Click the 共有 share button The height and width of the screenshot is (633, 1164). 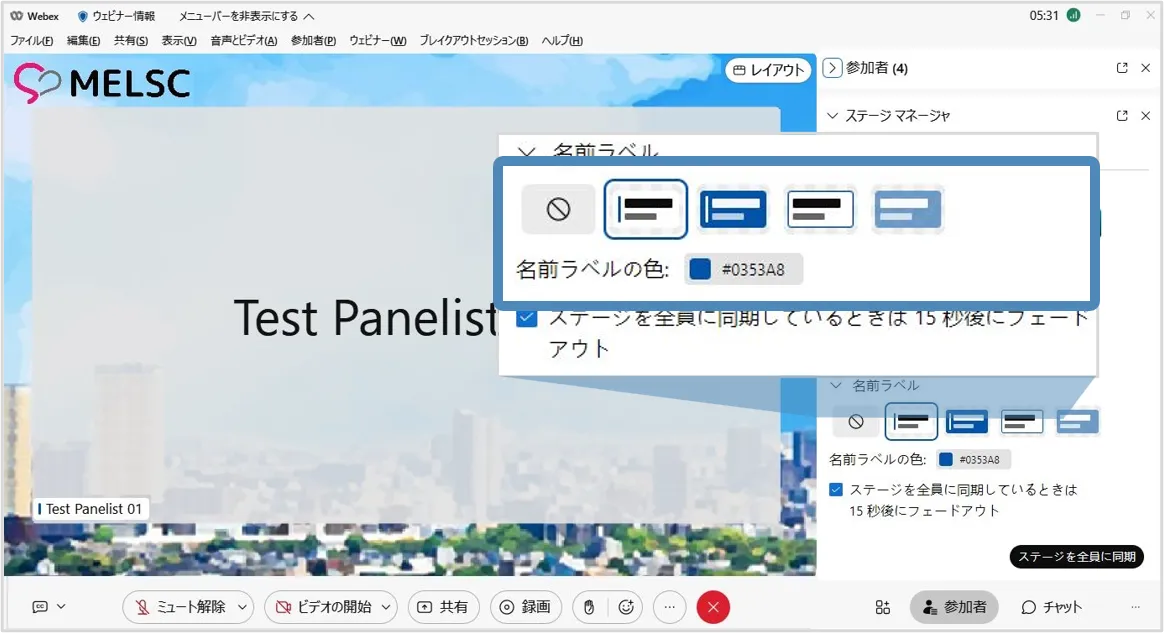(442, 607)
